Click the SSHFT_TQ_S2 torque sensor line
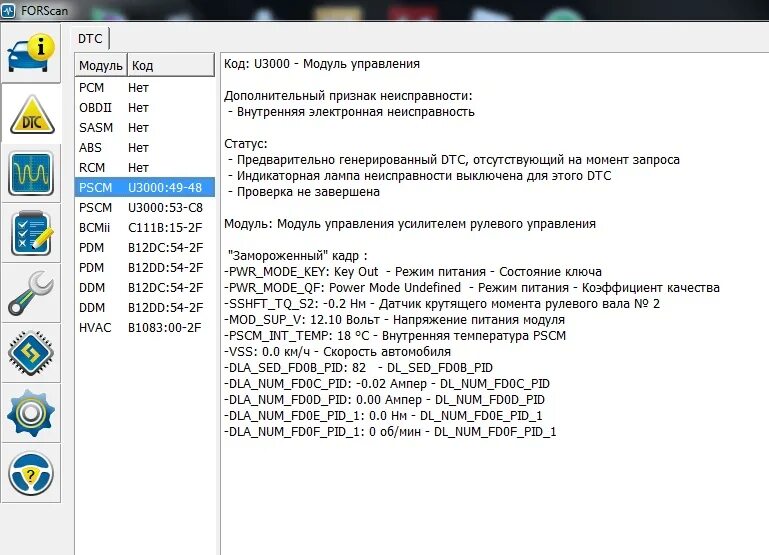Screen dimensions: 769x555 [x=442, y=304]
